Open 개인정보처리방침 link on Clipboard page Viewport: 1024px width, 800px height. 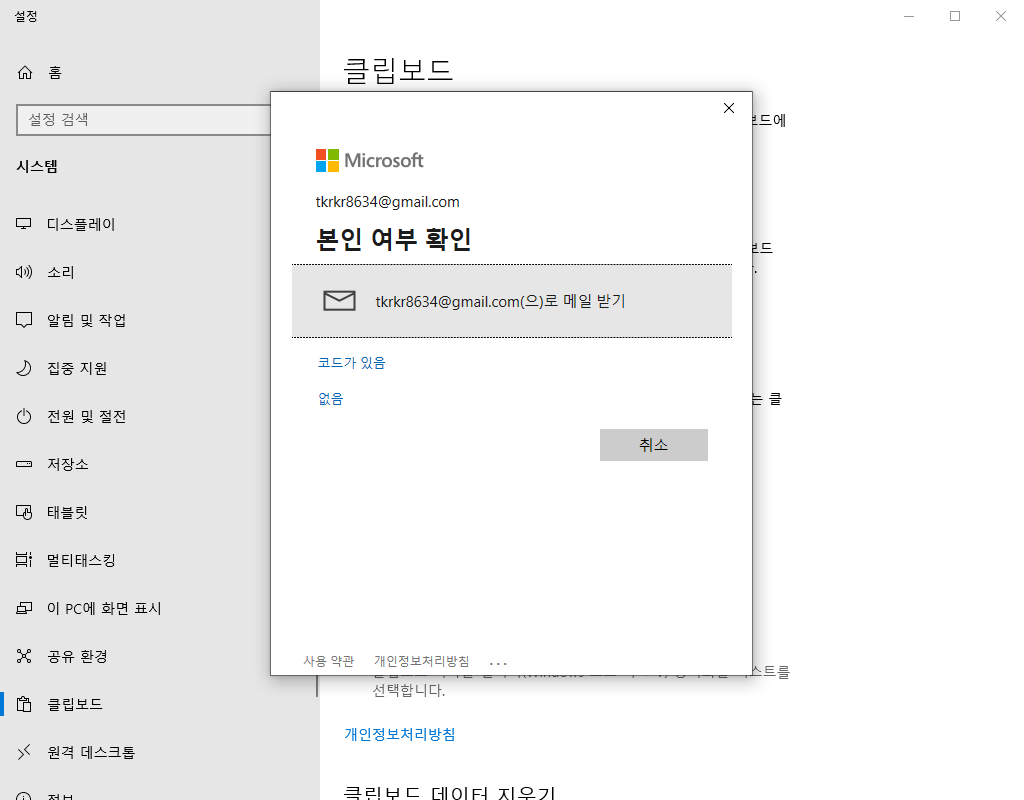(400, 734)
